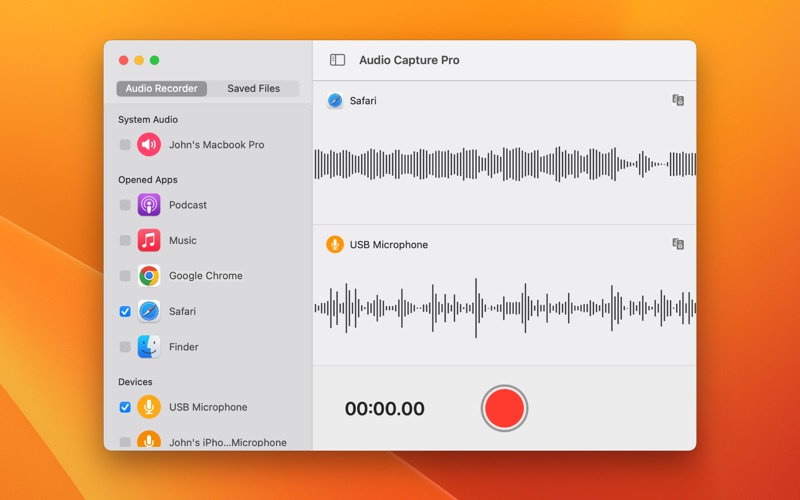Select John's iPho...Microphone label
The width and height of the screenshot is (800, 500).
[228, 442]
